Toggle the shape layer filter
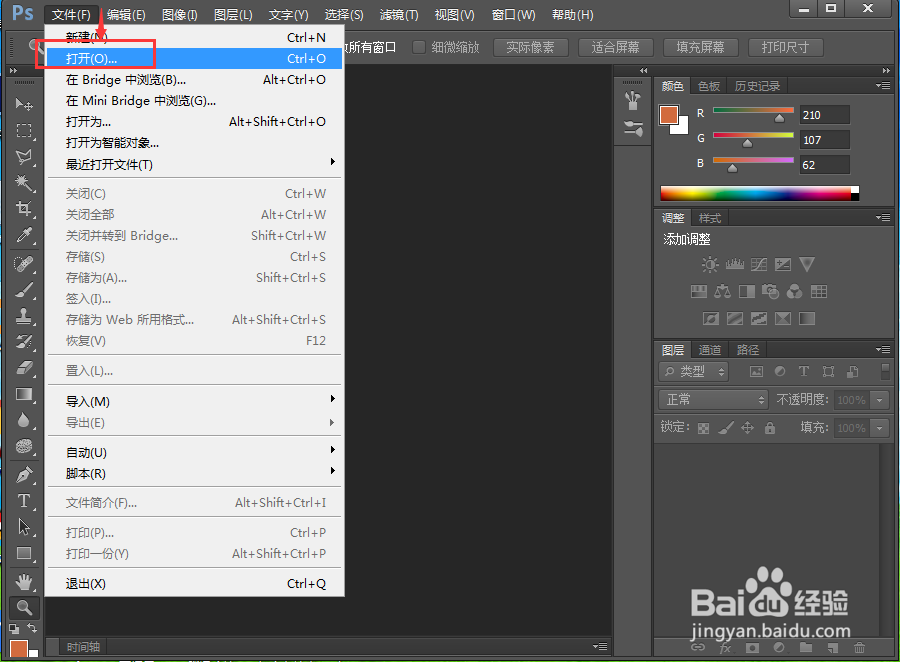900x662 pixels. click(828, 371)
